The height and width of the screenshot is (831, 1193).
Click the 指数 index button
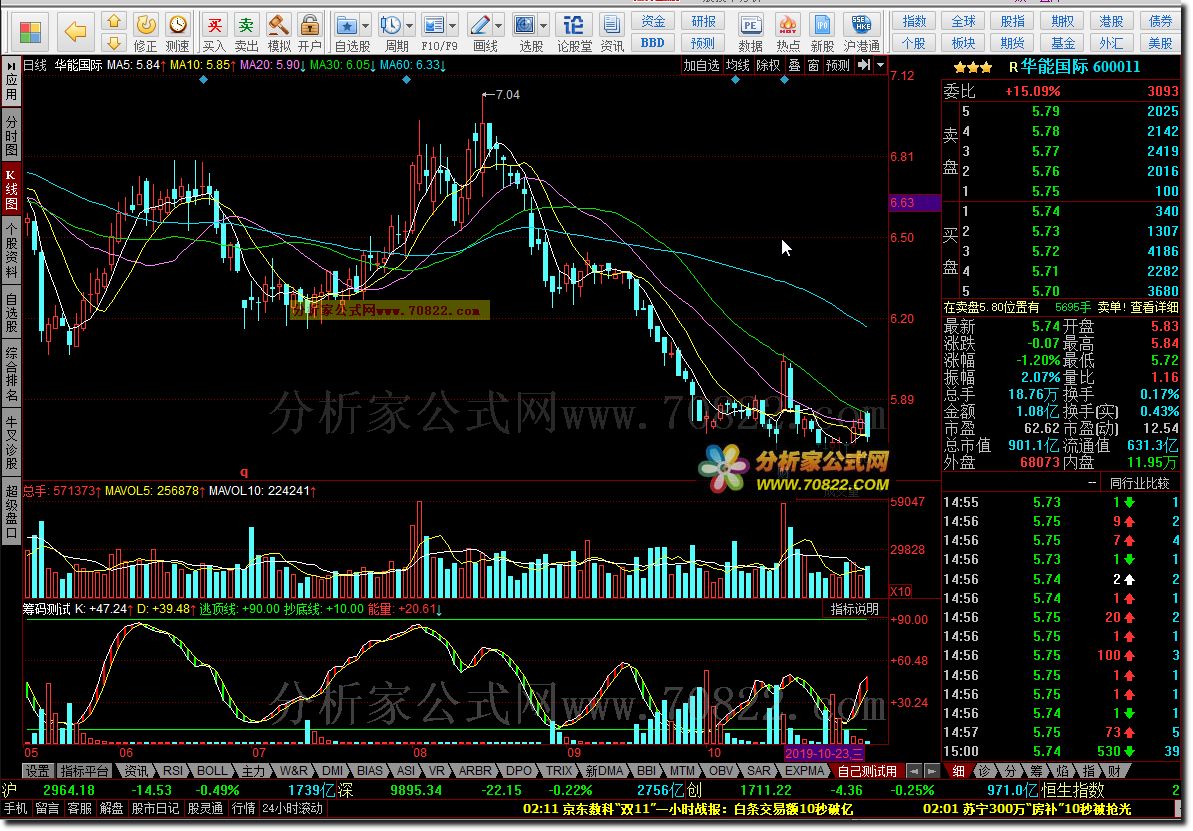pyautogui.click(x=914, y=21)
